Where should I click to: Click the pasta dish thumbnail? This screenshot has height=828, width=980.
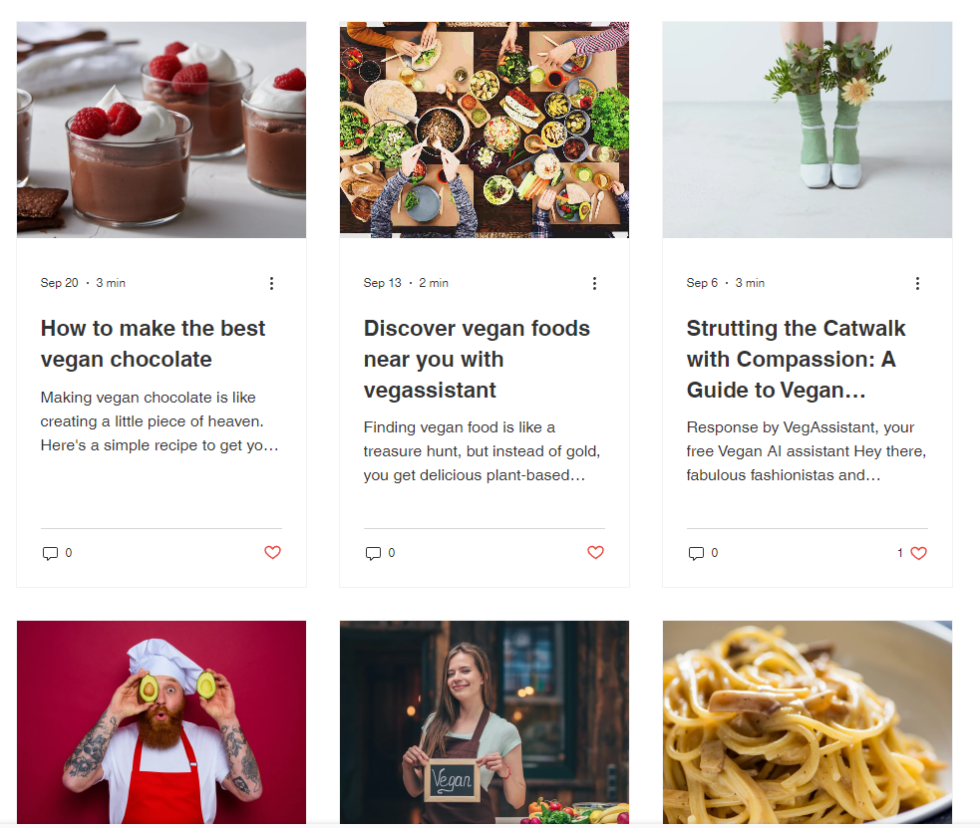pyautogui.click(x=808, y=722)
